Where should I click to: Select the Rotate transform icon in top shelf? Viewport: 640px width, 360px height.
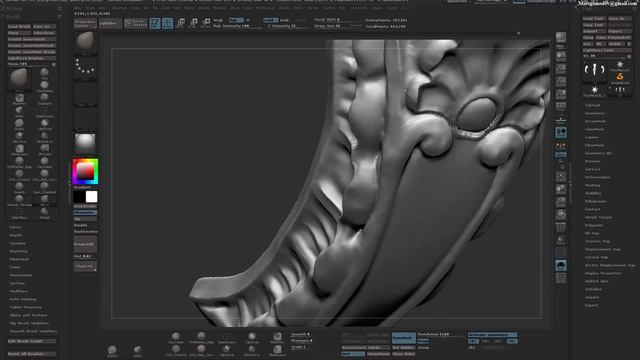click(x=206, y=23)
